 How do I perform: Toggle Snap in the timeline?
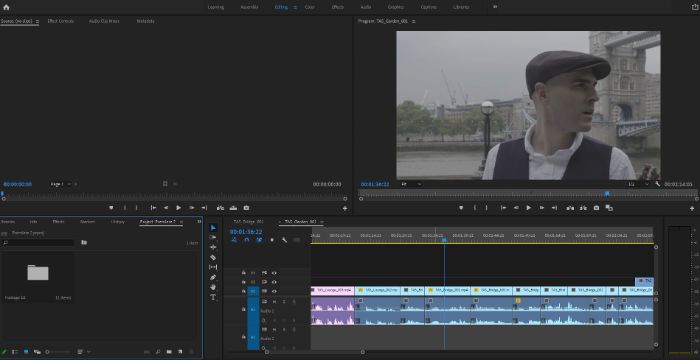246,240
